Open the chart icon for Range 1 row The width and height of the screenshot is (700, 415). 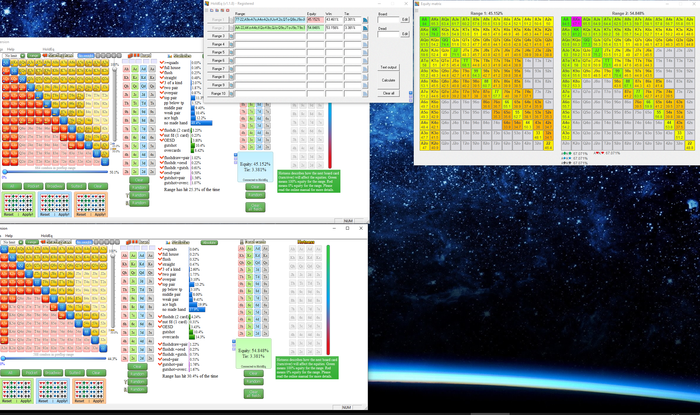click(365, 20)
